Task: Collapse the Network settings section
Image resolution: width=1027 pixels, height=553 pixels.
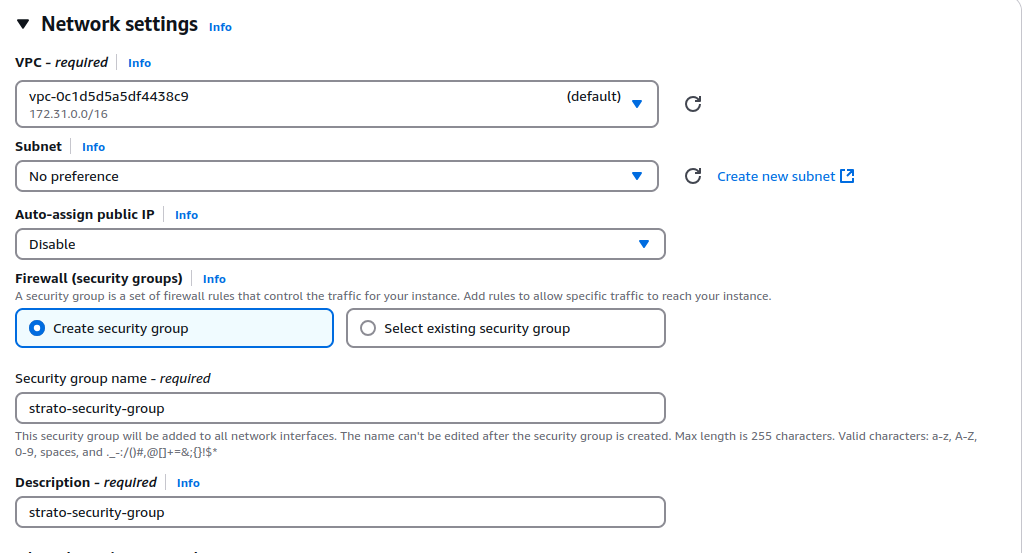Action: pyautogui.click(x=23, y=25)
